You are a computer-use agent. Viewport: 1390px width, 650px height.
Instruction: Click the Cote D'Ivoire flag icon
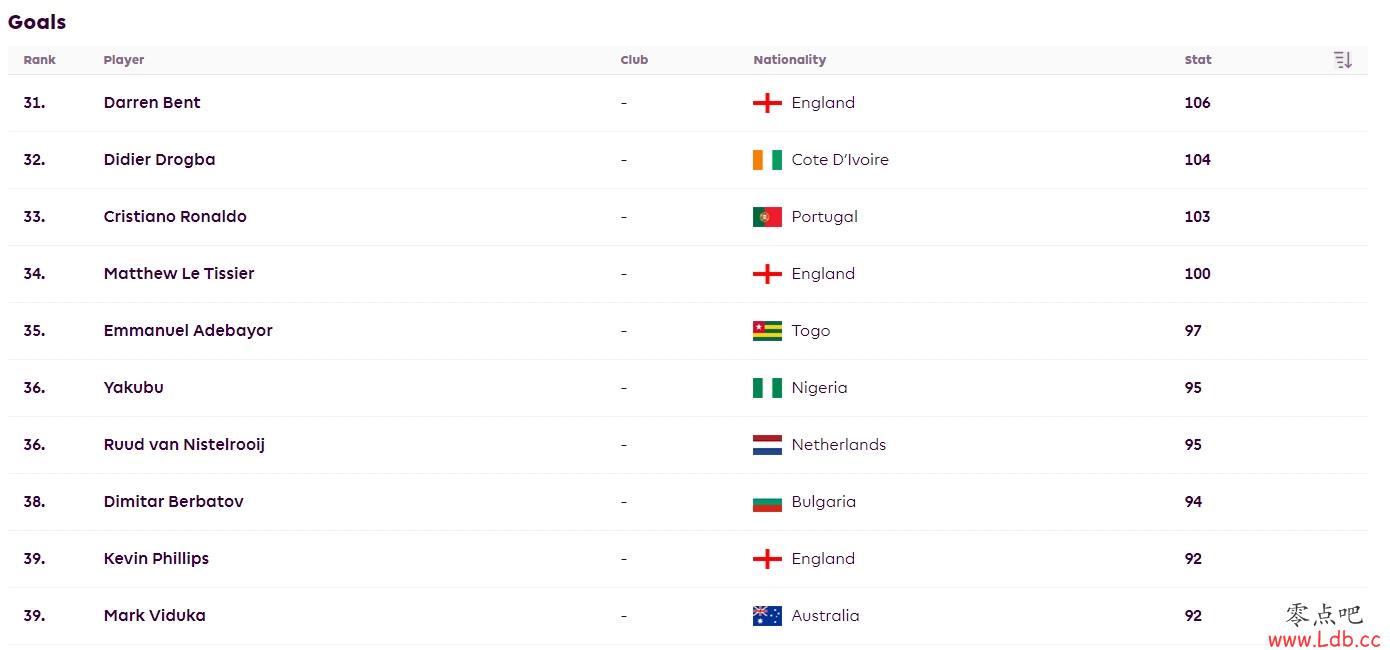pos(767,160)
